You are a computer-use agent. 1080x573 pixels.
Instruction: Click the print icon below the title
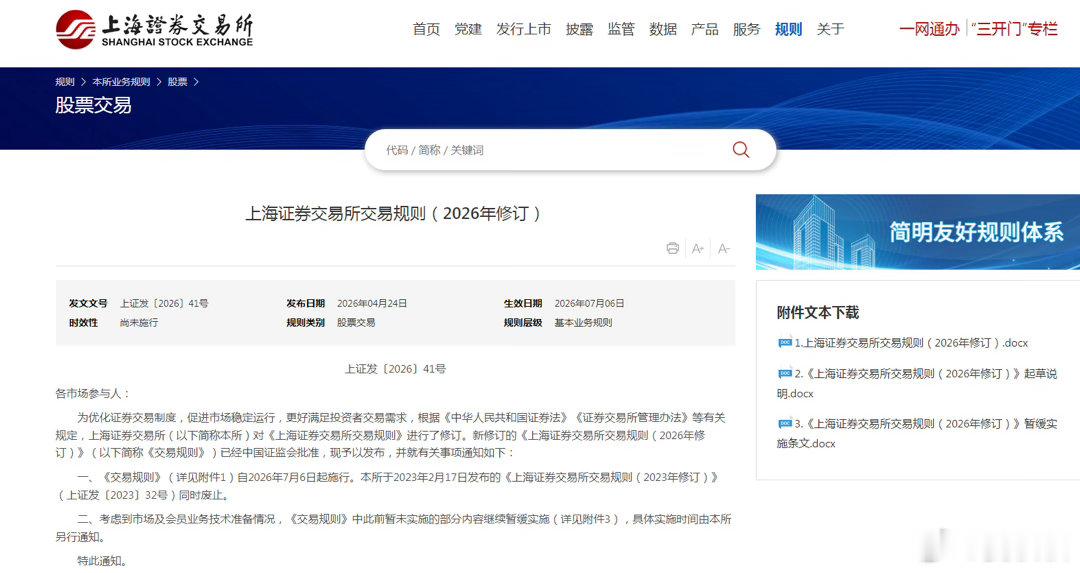[673, 249]
